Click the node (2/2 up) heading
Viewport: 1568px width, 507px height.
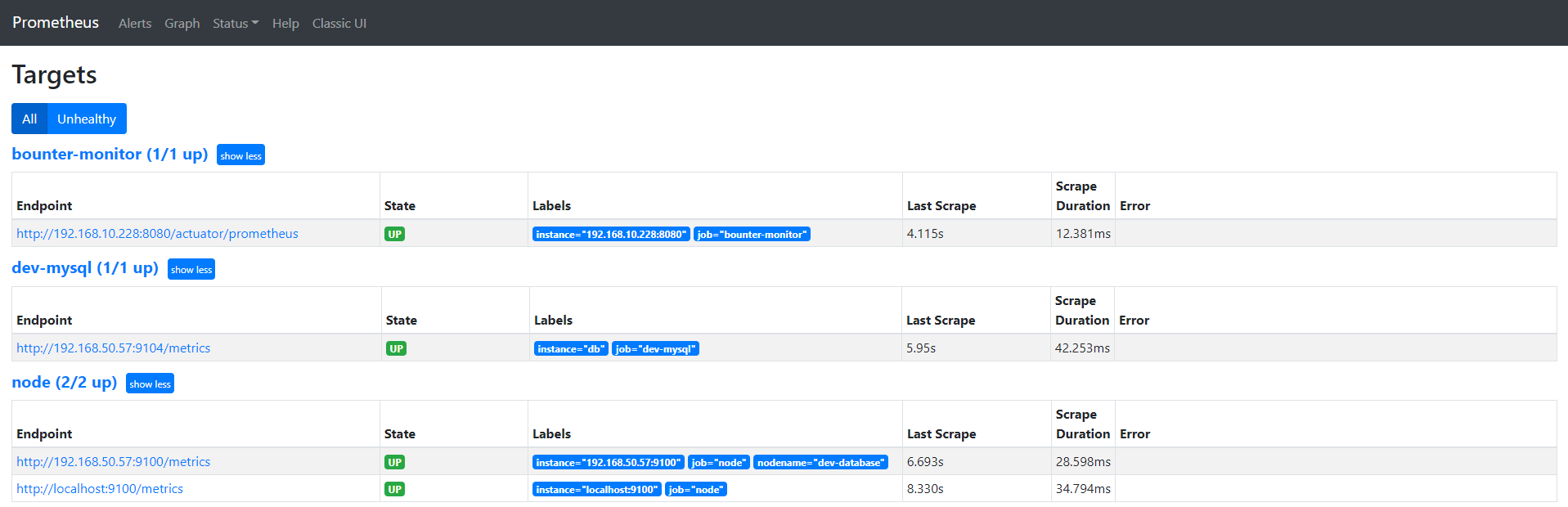[x=65, y=383]
